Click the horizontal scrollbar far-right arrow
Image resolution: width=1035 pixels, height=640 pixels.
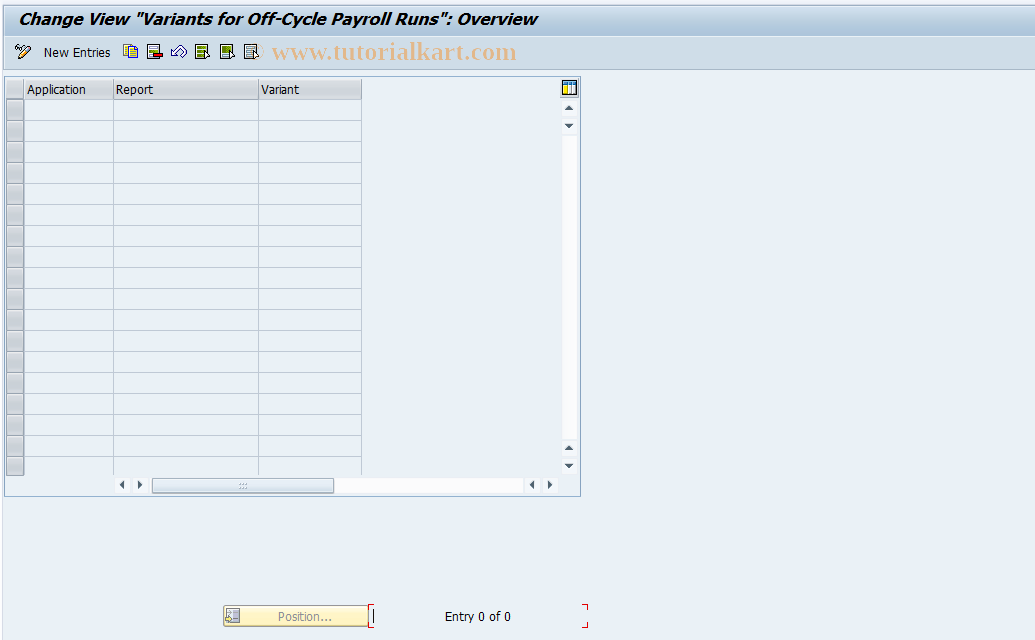click(x=550, y=485)
